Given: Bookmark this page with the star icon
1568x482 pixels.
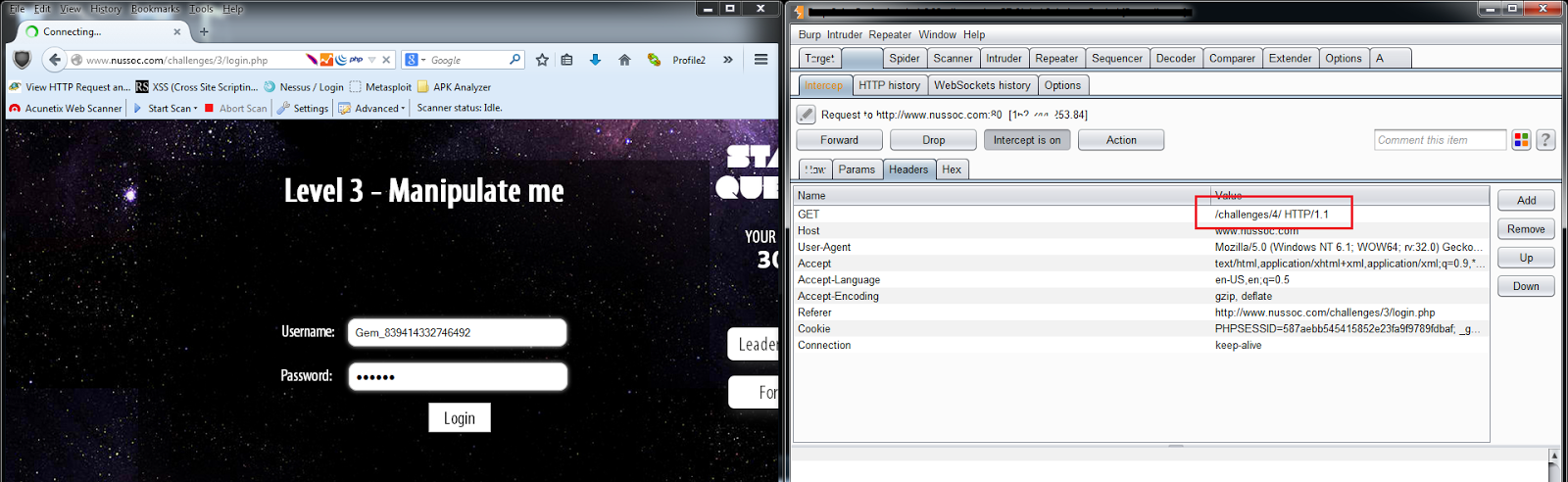Looking at the screenshot, I should point(542,60).
